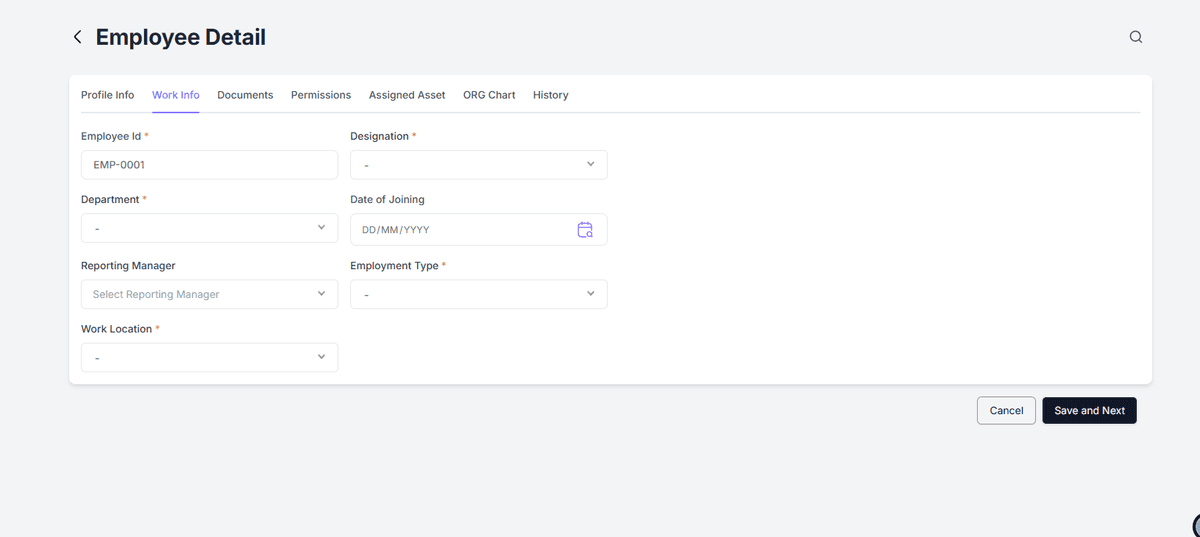Open the Permissions tab
The image size is (1200, 537).
321,95
